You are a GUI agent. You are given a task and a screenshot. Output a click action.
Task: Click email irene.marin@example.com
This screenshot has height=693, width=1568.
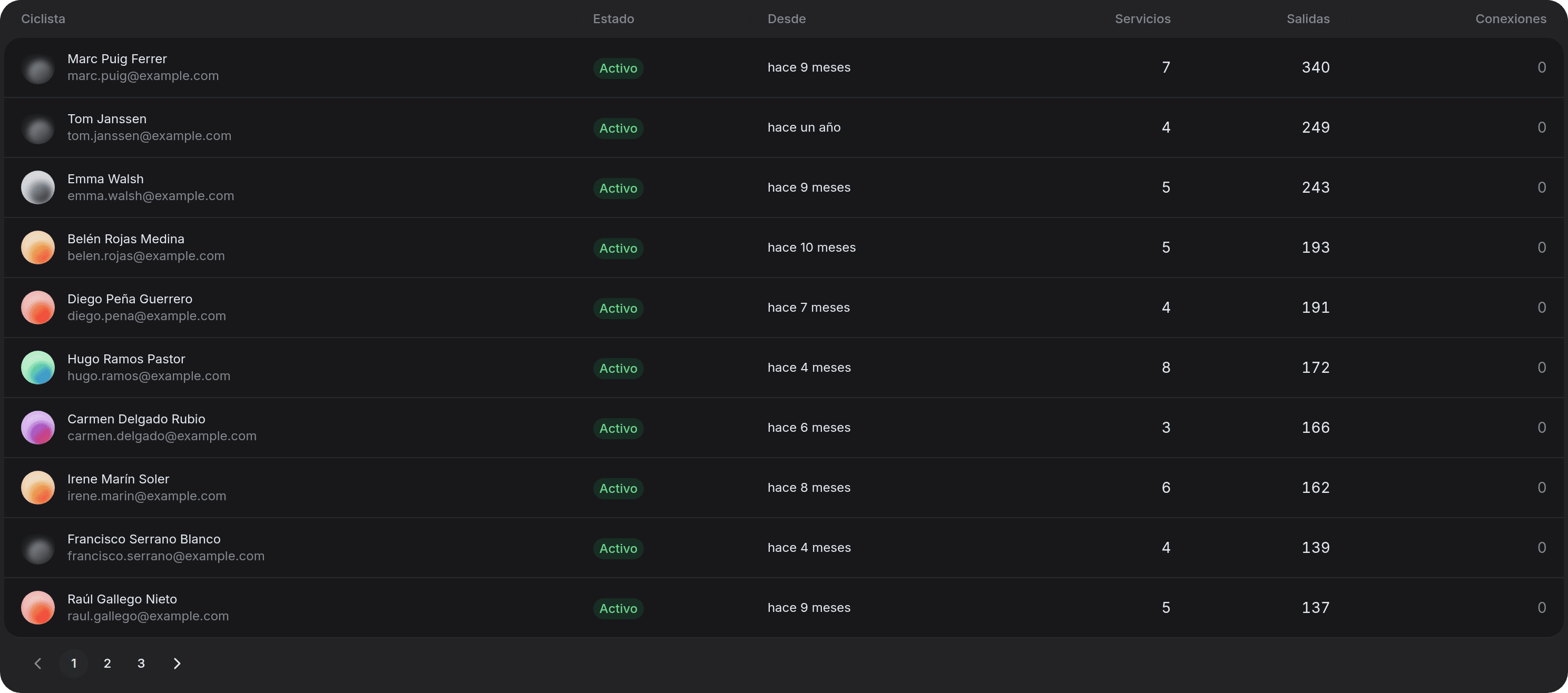[146, 496]
